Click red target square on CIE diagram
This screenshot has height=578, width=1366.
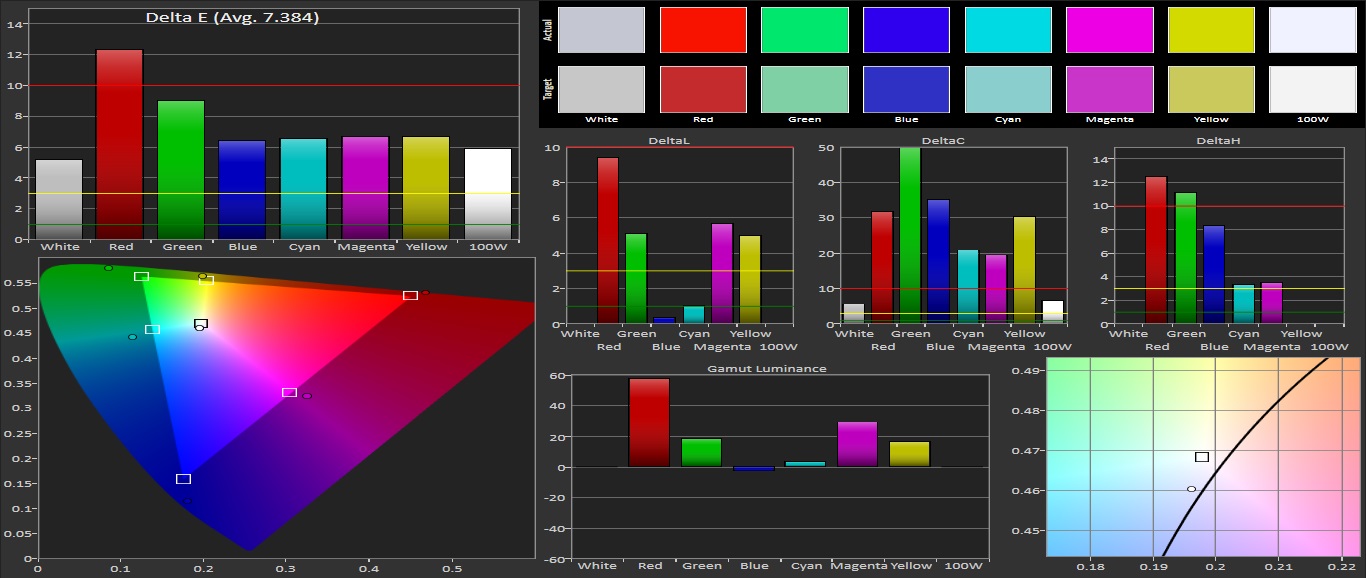point(410,295)
